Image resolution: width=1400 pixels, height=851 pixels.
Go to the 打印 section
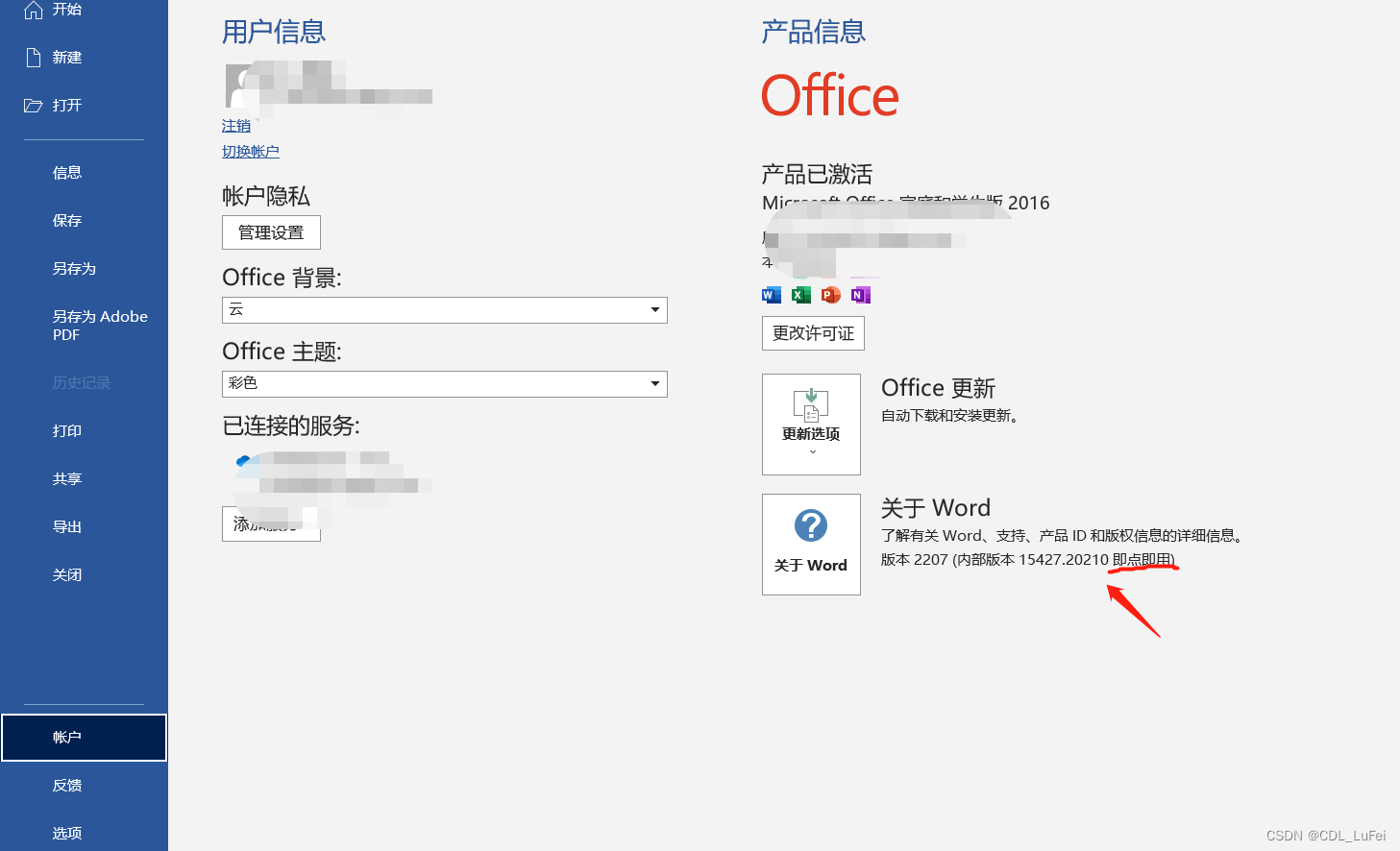click(66, 430)
